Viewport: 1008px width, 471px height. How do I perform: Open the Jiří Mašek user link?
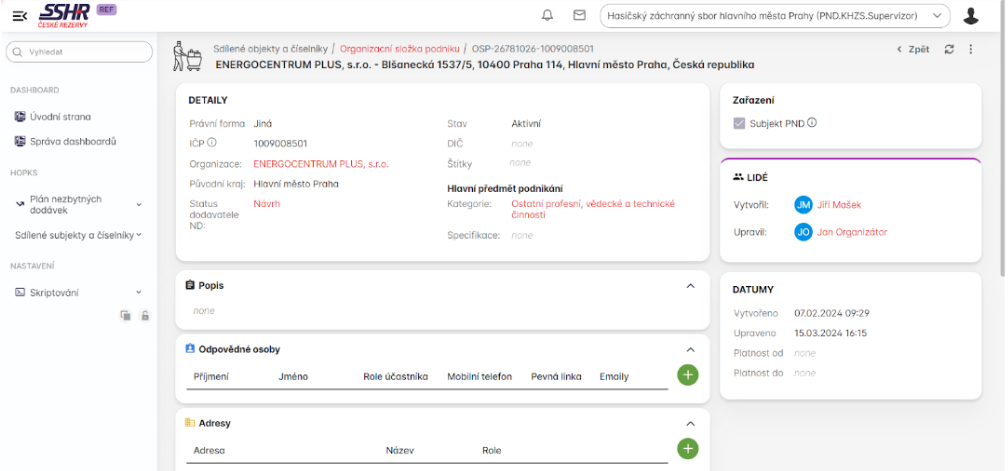point(840,205)
